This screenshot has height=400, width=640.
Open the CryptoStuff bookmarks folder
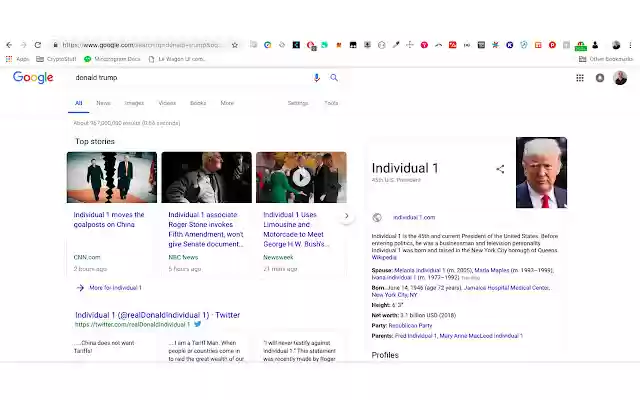point(56,59)
